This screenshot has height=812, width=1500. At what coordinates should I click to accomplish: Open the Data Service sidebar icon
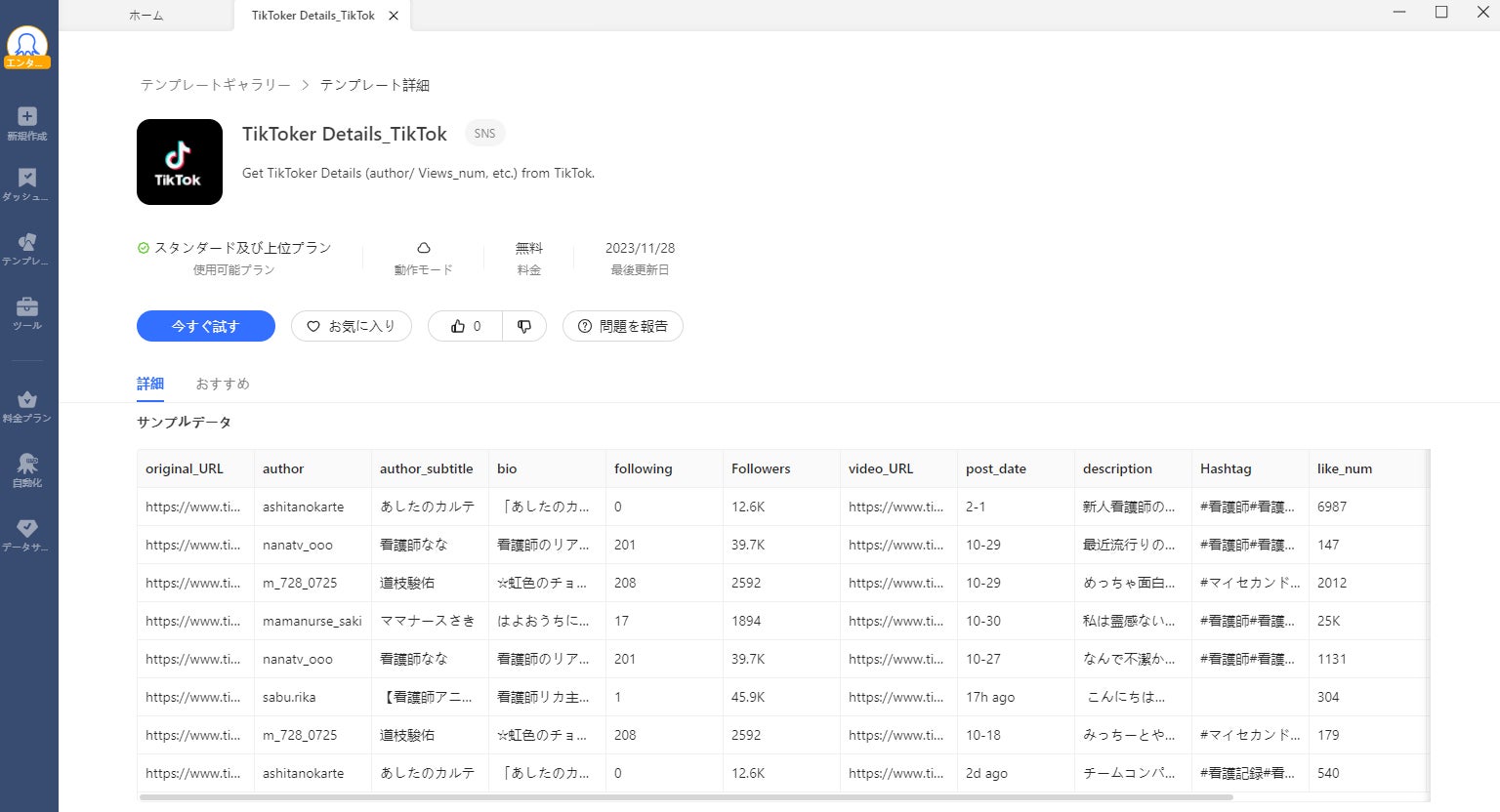tap(27, 535)
